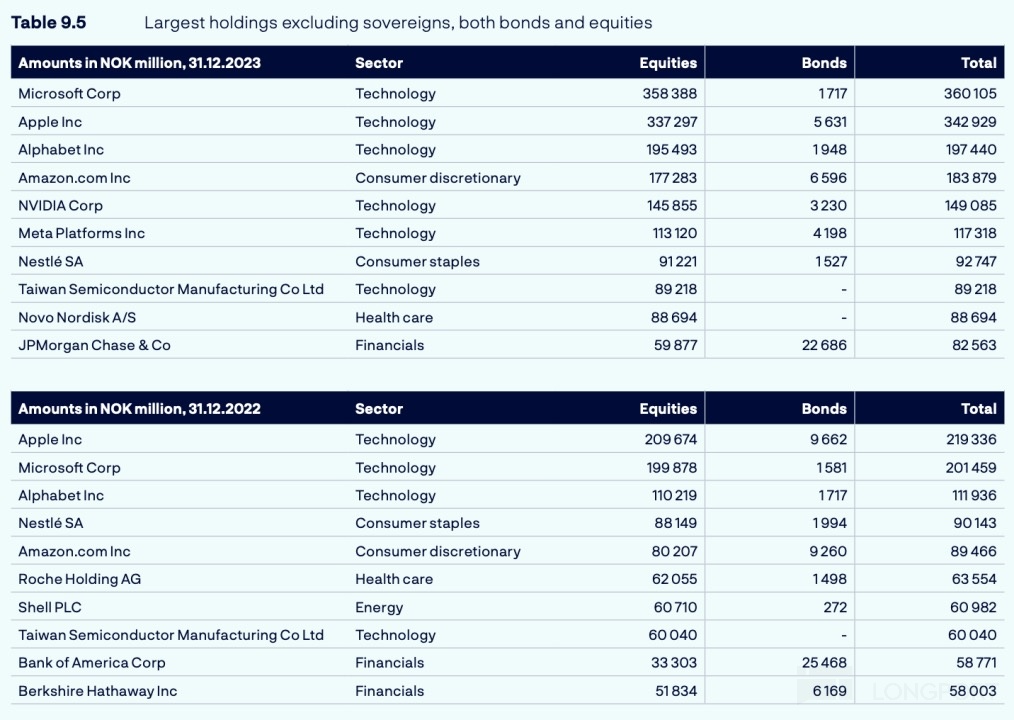Click the 31.12.2023 amounts column header
This screenshot has height=720, width=1014.
[x=139, y=63]
